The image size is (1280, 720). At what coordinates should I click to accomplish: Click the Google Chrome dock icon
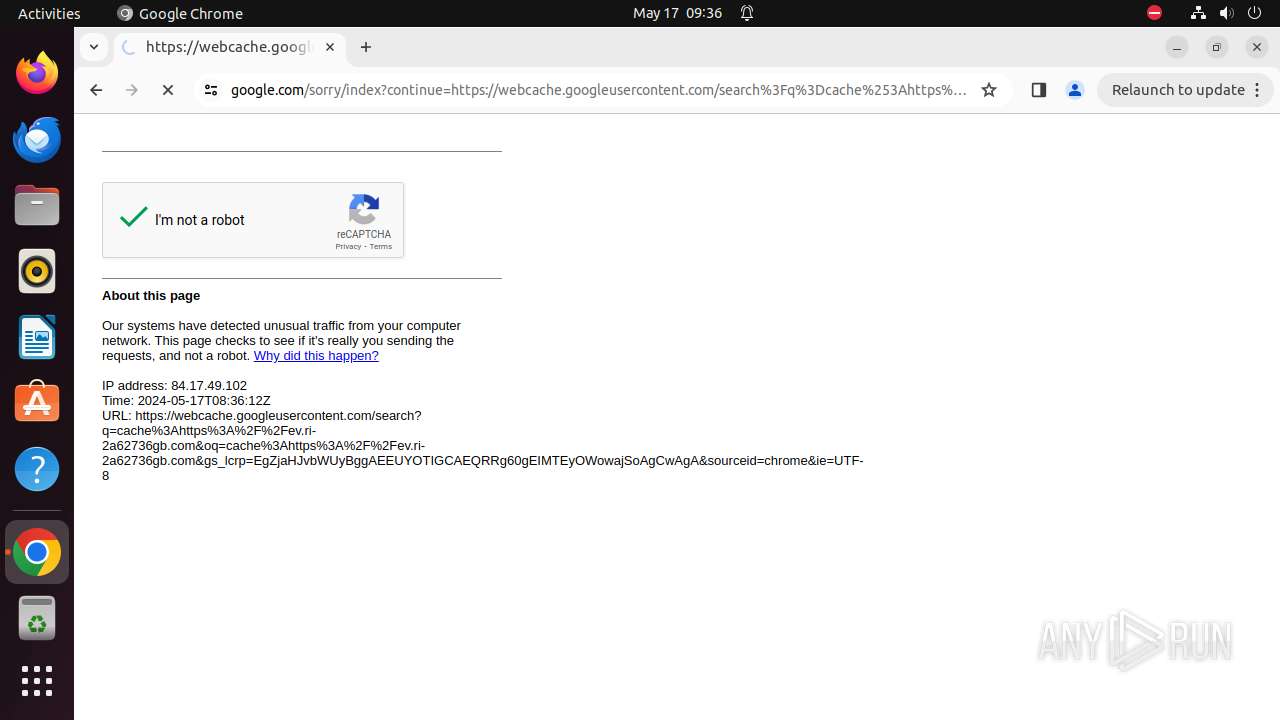tap(37, 552)
